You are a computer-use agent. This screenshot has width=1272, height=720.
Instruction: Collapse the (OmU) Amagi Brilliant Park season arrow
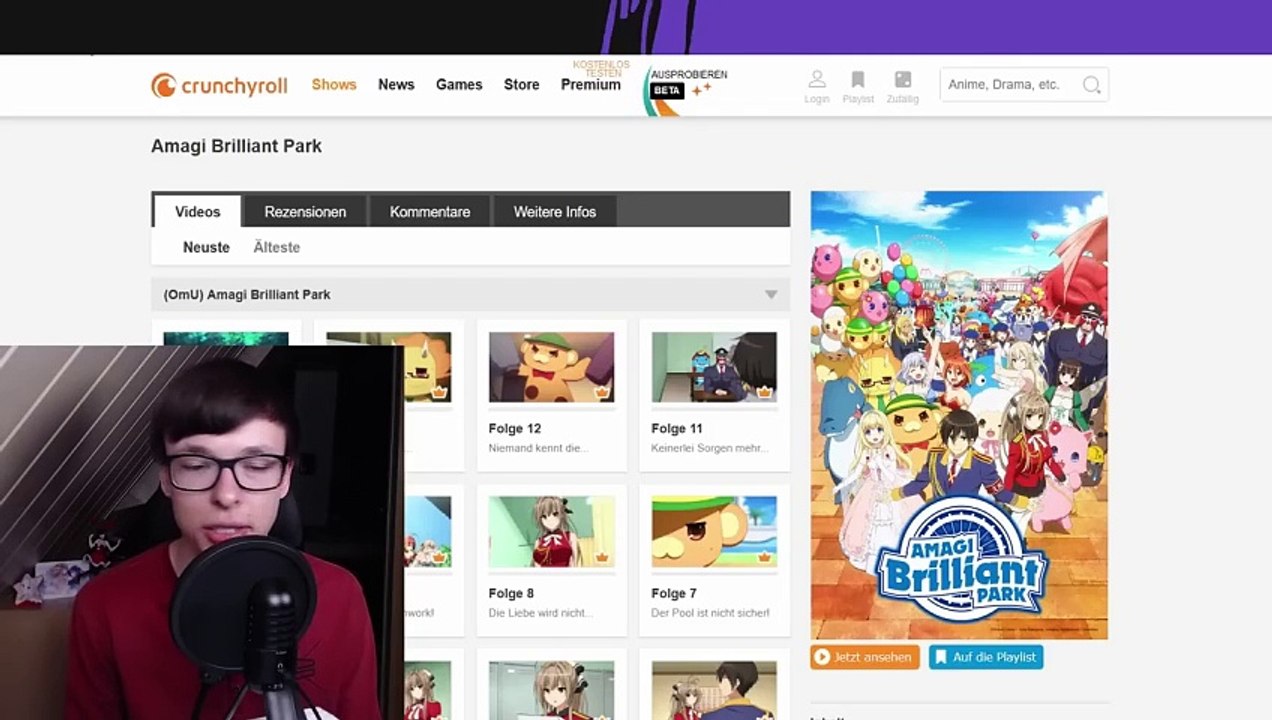click(x=771, y=295)
